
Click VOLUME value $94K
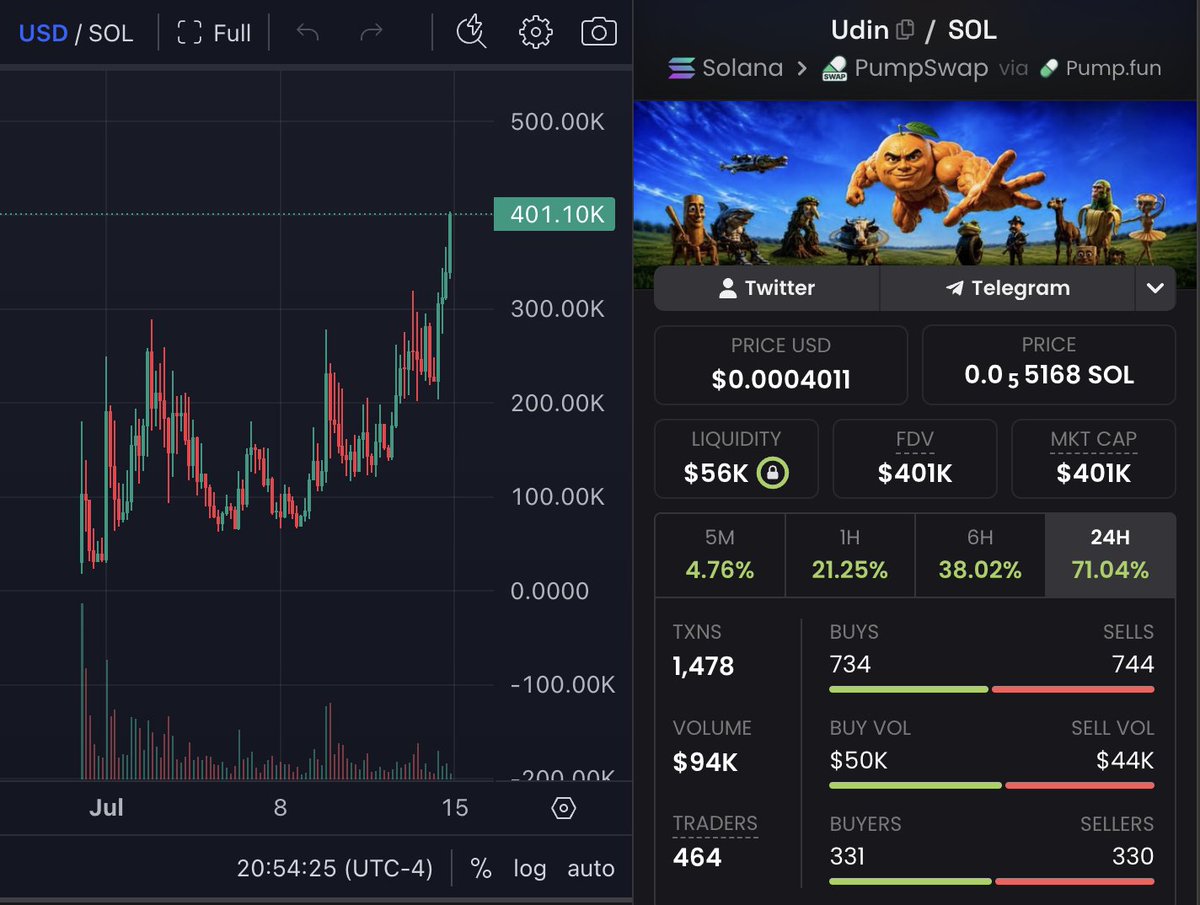pos(705,762)
